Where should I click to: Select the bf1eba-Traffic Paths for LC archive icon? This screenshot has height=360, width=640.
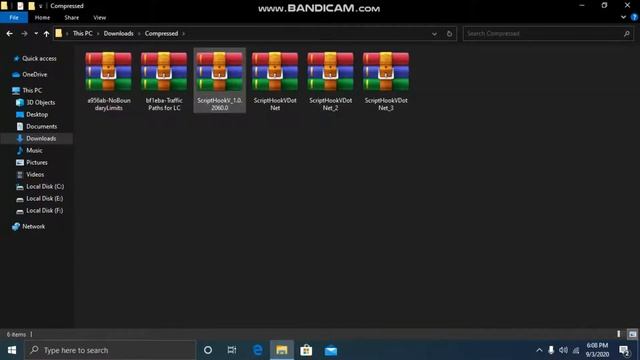164,71
